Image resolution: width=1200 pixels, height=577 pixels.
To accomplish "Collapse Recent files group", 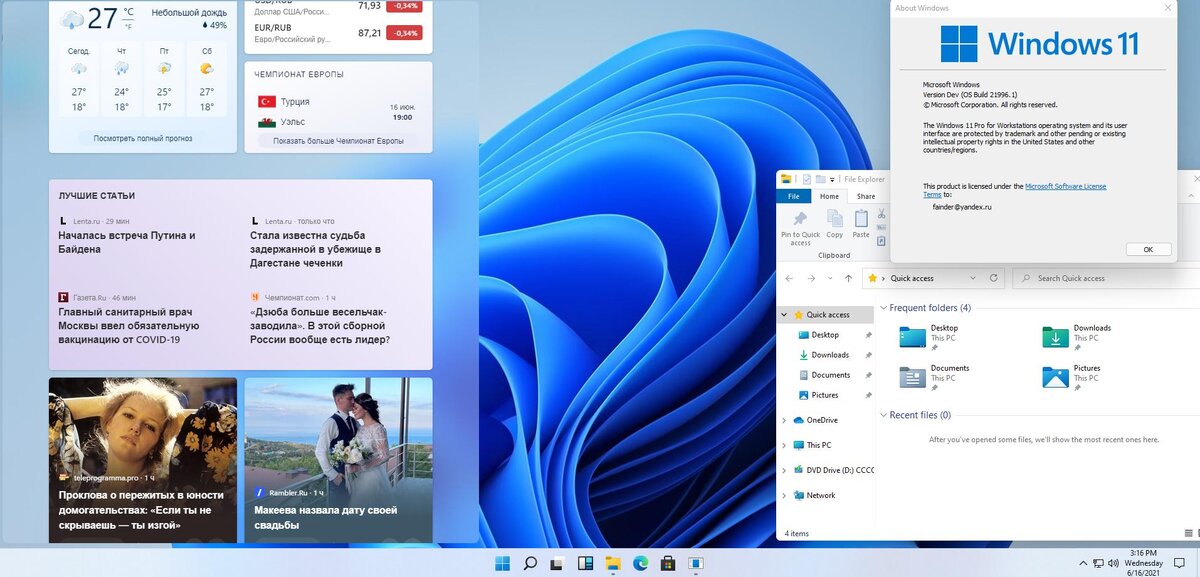I will pos(883,415).
